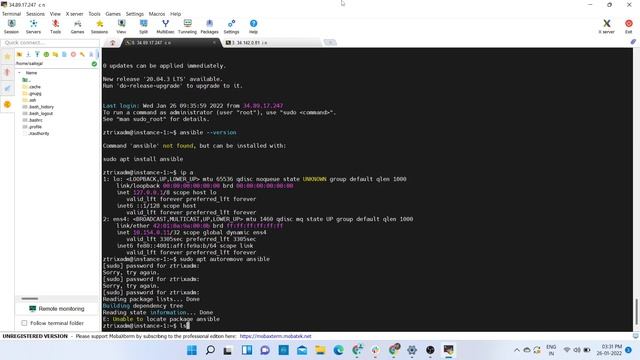Open the Terminal menu
The width and height of the screenshot is (640, 360).
[11, 14]
